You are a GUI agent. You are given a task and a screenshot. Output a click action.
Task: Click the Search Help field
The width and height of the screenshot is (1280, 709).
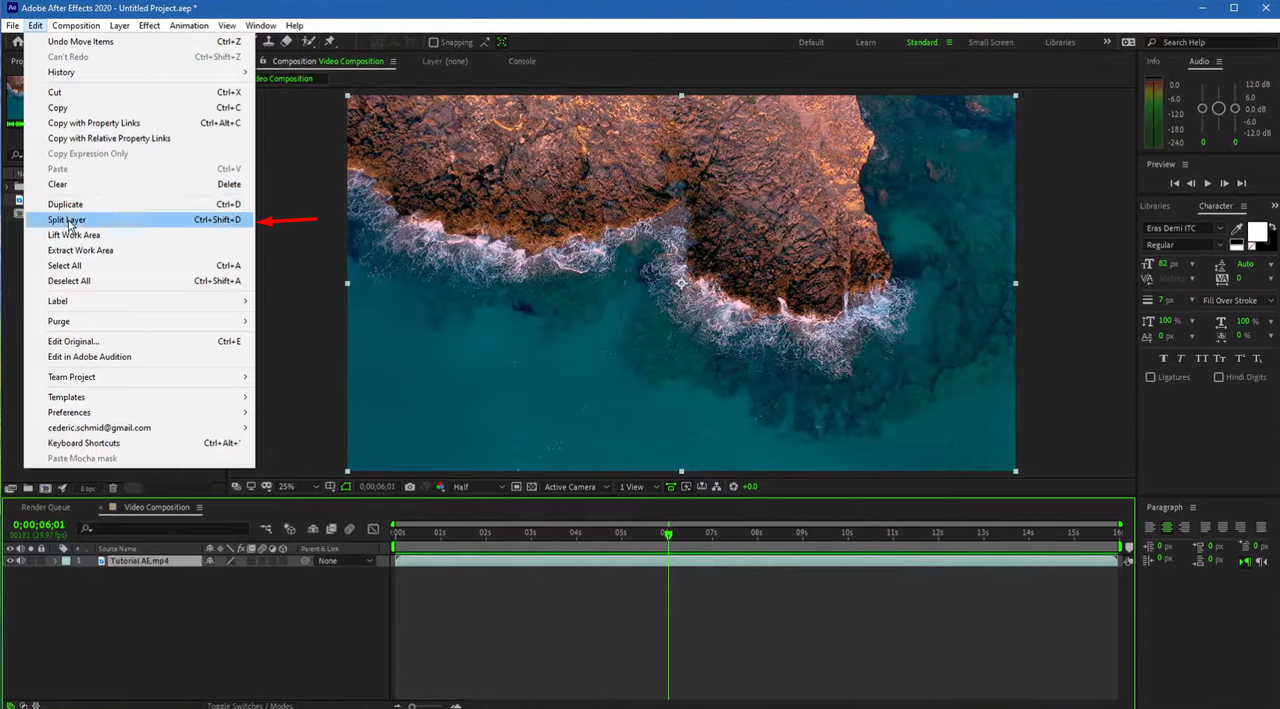(1213, 42)
